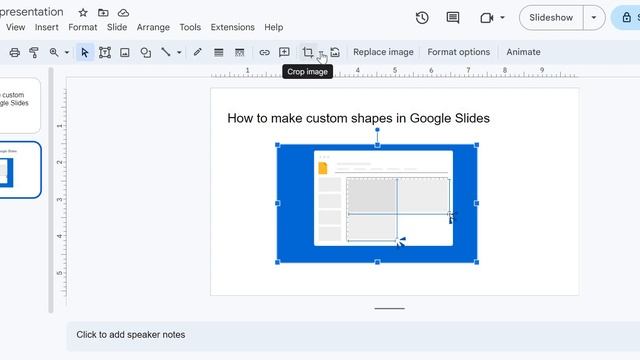
Task: Select the Line tool
Action: pos(166,52)
